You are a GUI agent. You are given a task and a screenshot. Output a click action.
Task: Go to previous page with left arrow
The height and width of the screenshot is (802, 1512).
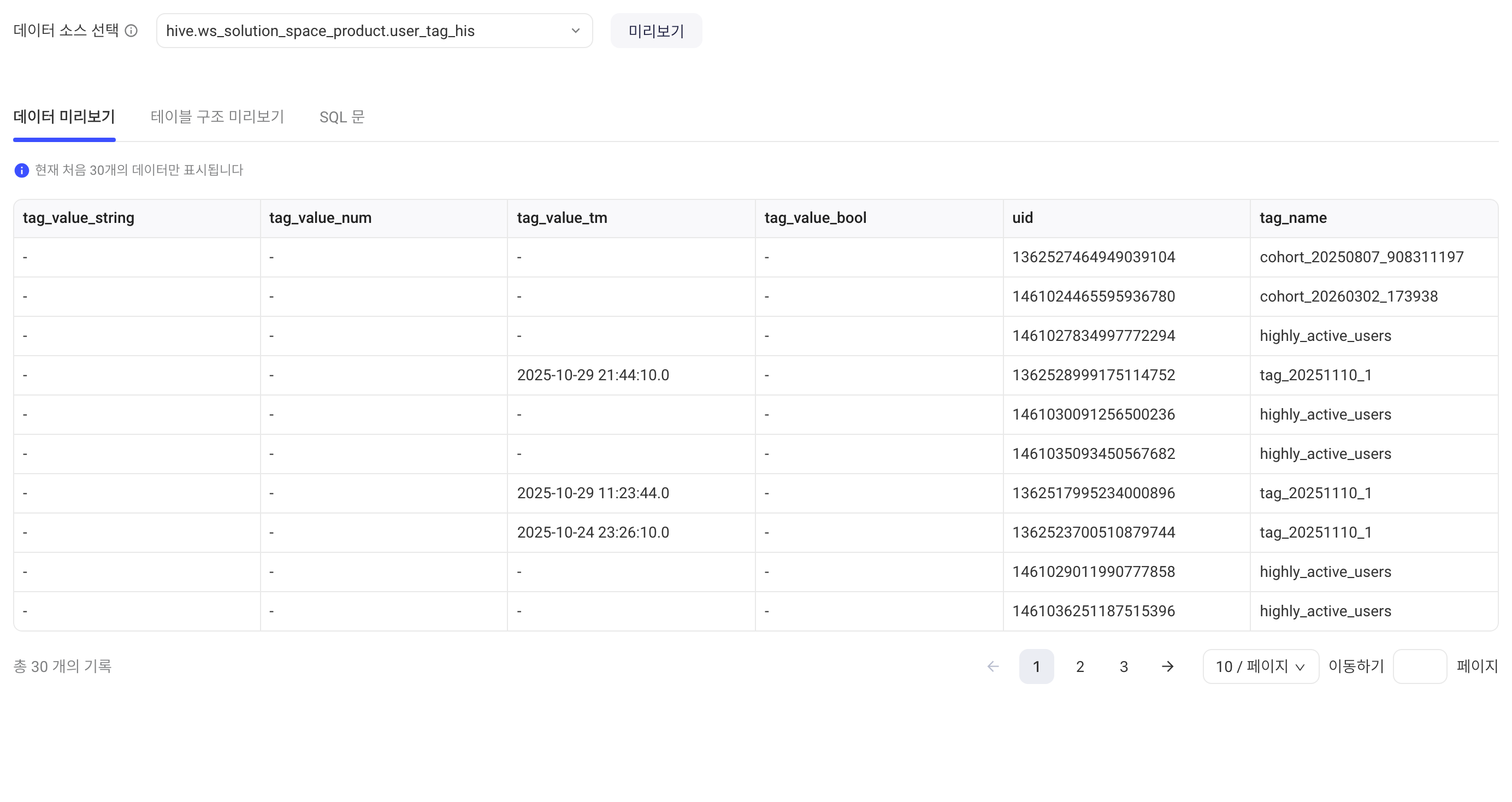pos(993,667)
